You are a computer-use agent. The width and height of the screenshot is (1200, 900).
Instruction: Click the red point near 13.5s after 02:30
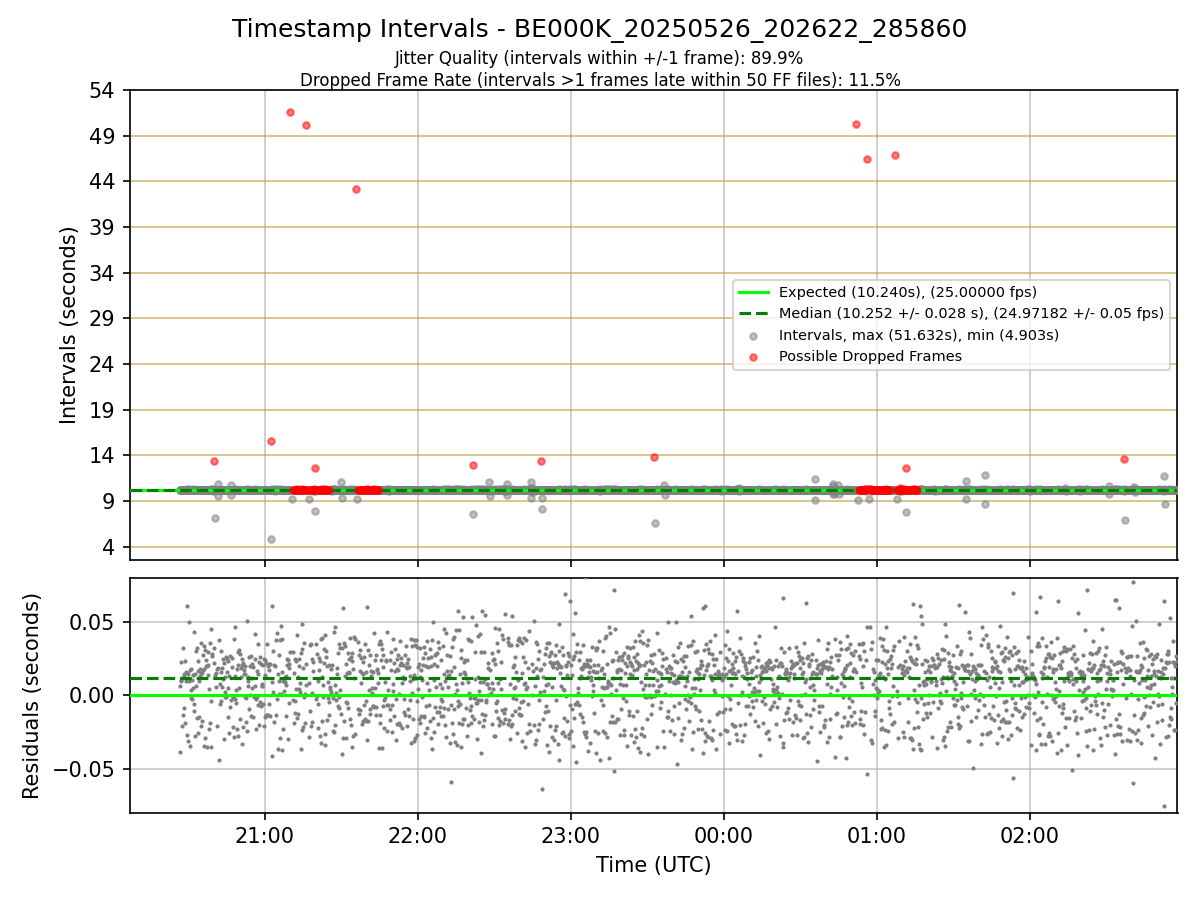[x=1124, y=459]
